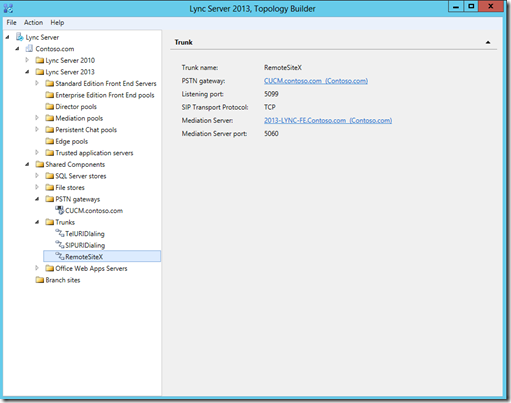The width and height of the screenshot is (511, 403).
Task: Select the CUCM.contoso.com gateway label
Action: (x=94, y=211)
